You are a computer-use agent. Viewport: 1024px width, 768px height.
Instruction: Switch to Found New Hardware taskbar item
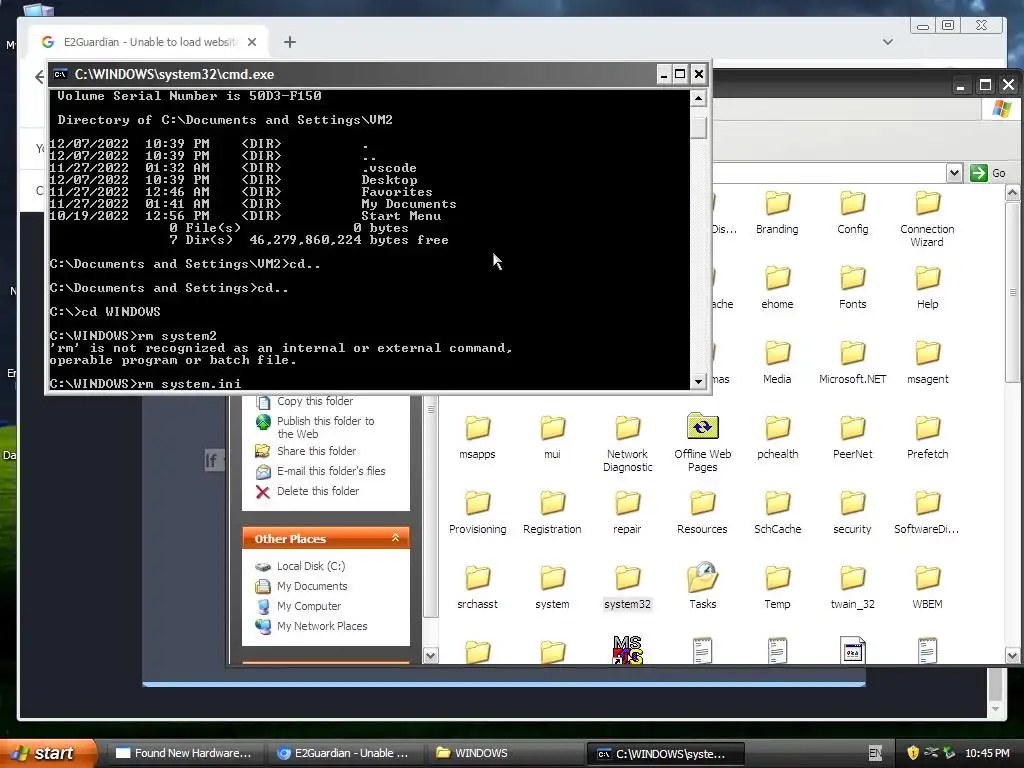[x=184, y=753]
